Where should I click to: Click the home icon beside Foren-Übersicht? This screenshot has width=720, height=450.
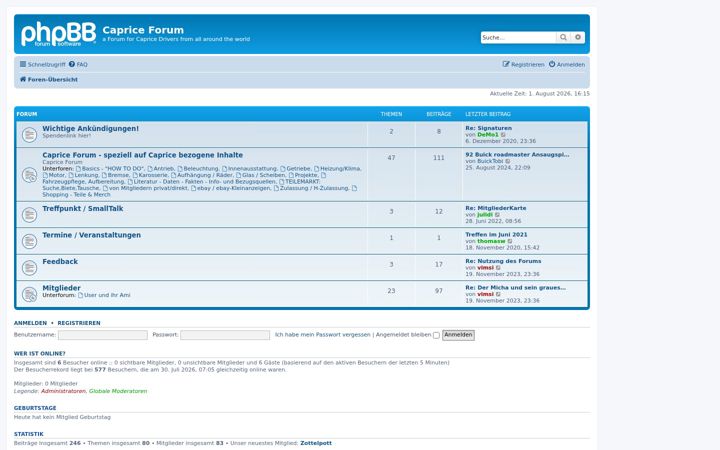22,79
